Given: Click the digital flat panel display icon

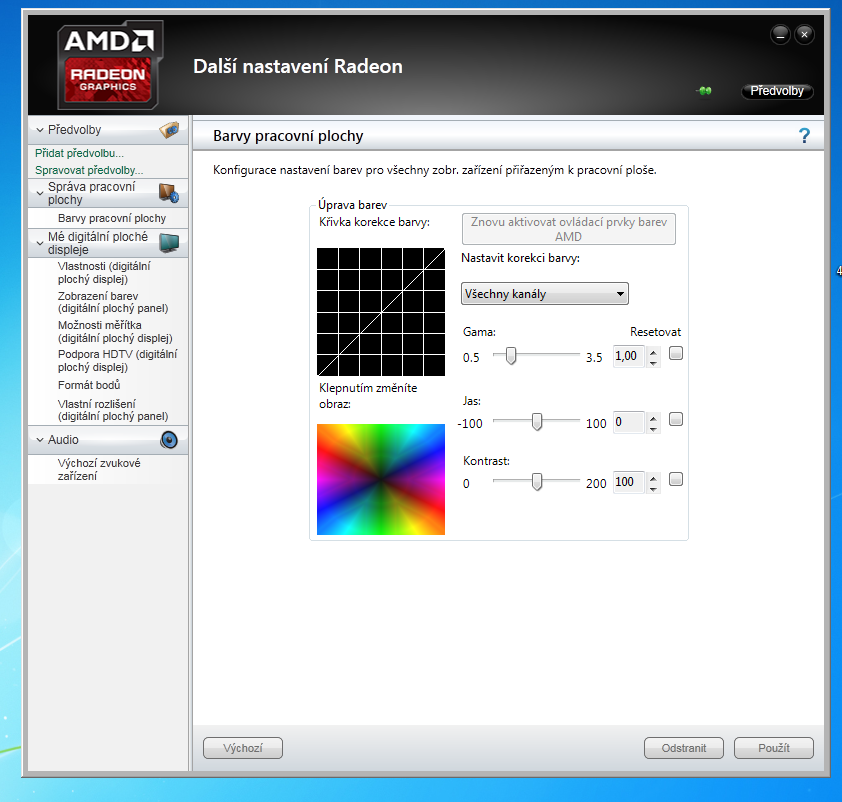Looking at the screenshot, I should tap(169, 243).
